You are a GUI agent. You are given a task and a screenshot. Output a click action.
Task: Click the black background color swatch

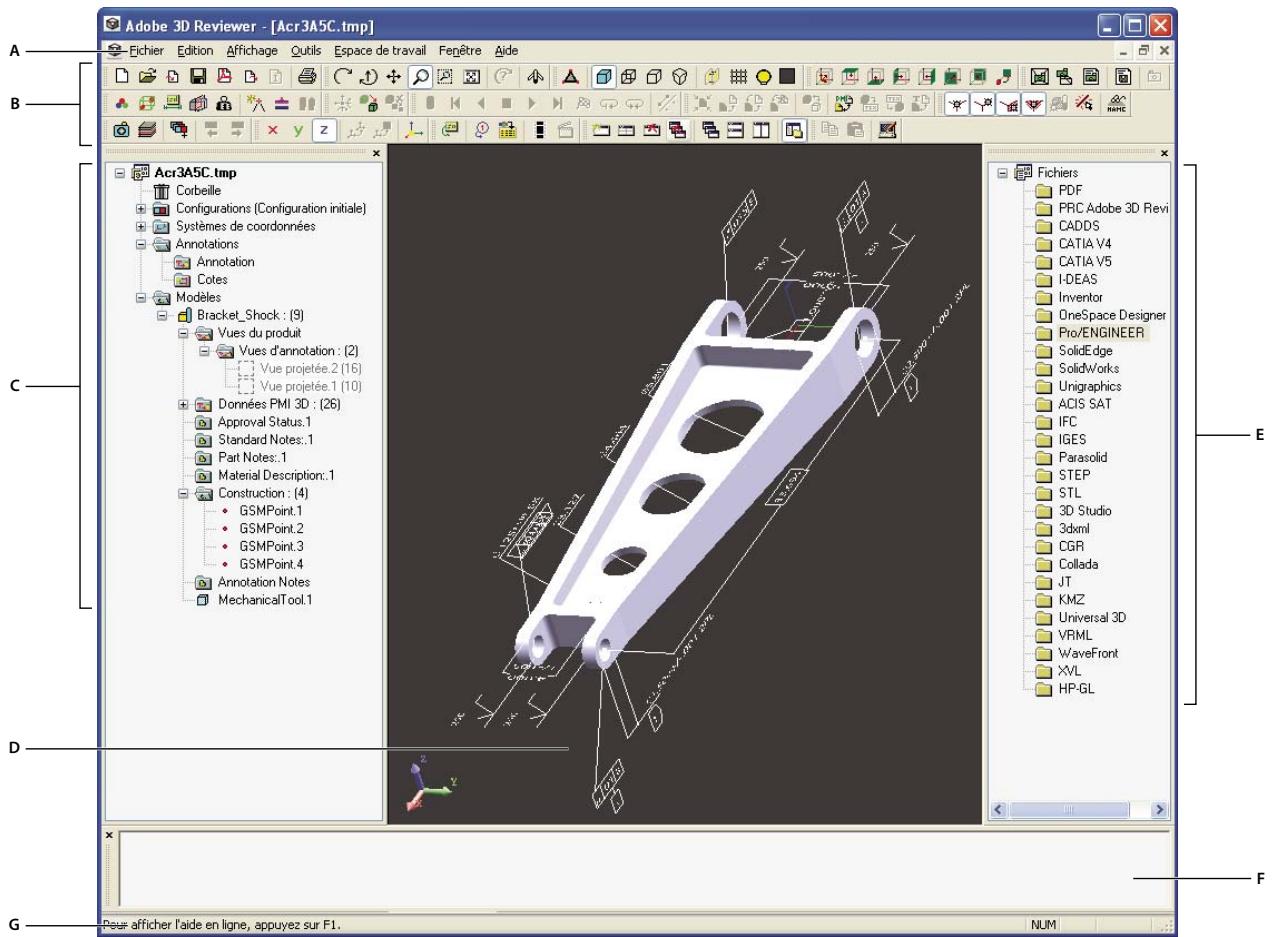tap(787, 75)
